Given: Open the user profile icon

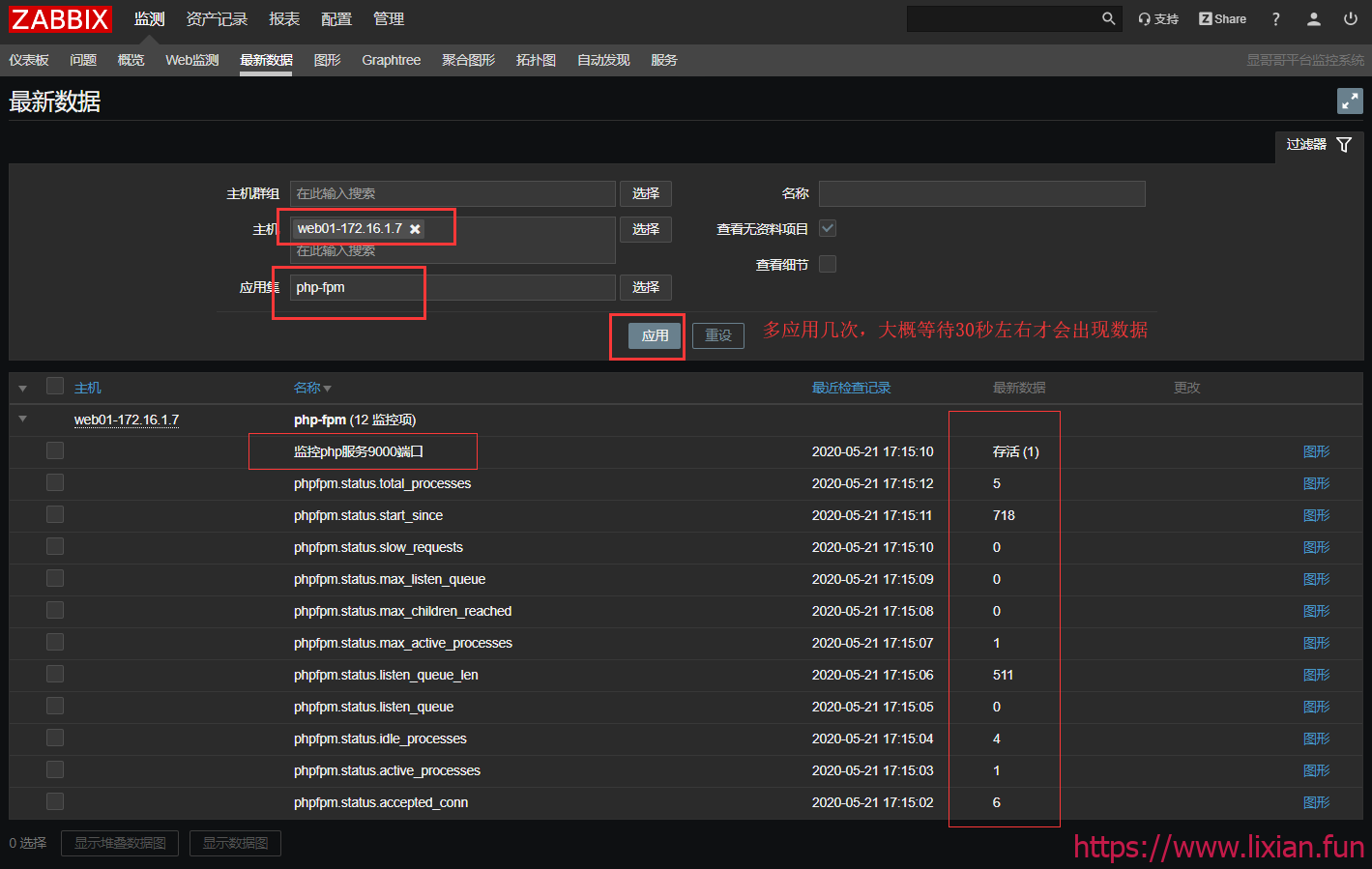Looking at the screenshot, I should pyautogui.click(x=1313, y=18).
